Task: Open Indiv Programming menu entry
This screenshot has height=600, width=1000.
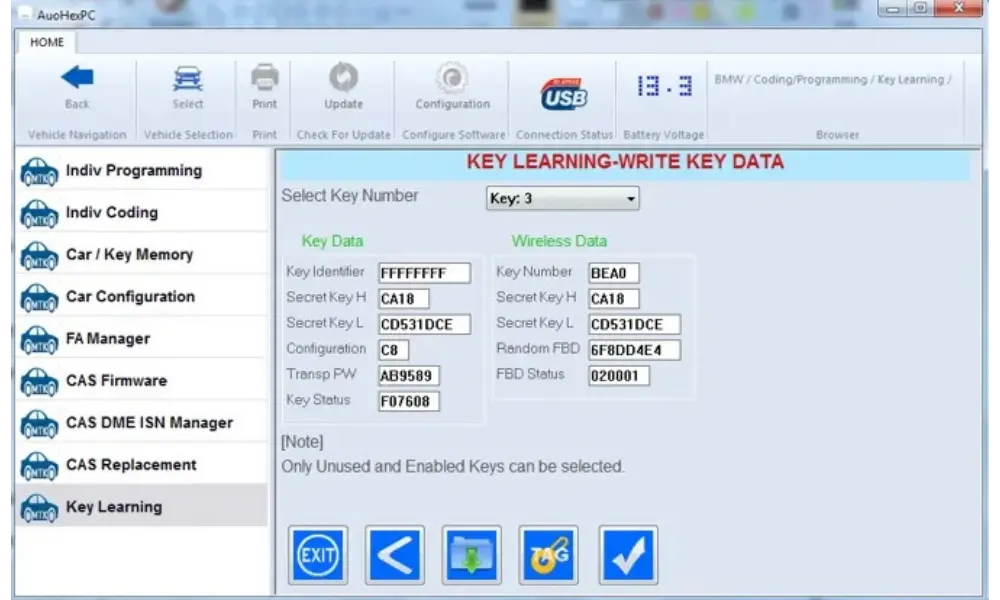Action: coord(142,170)
